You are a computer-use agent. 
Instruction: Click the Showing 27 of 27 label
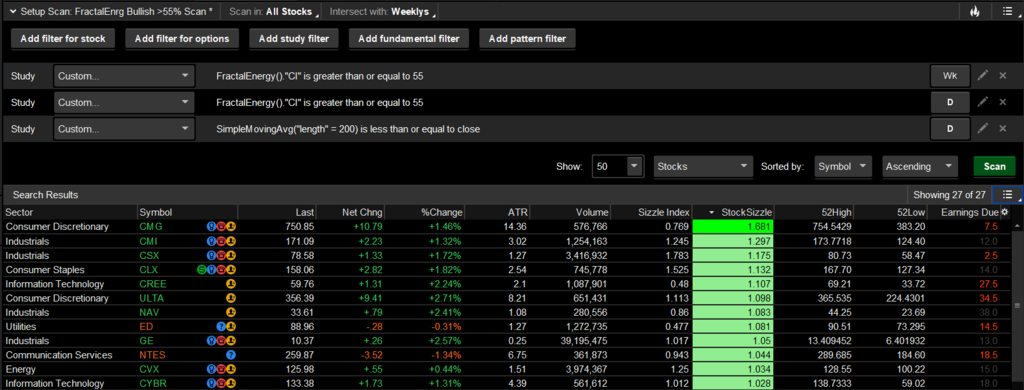point(949,195)
